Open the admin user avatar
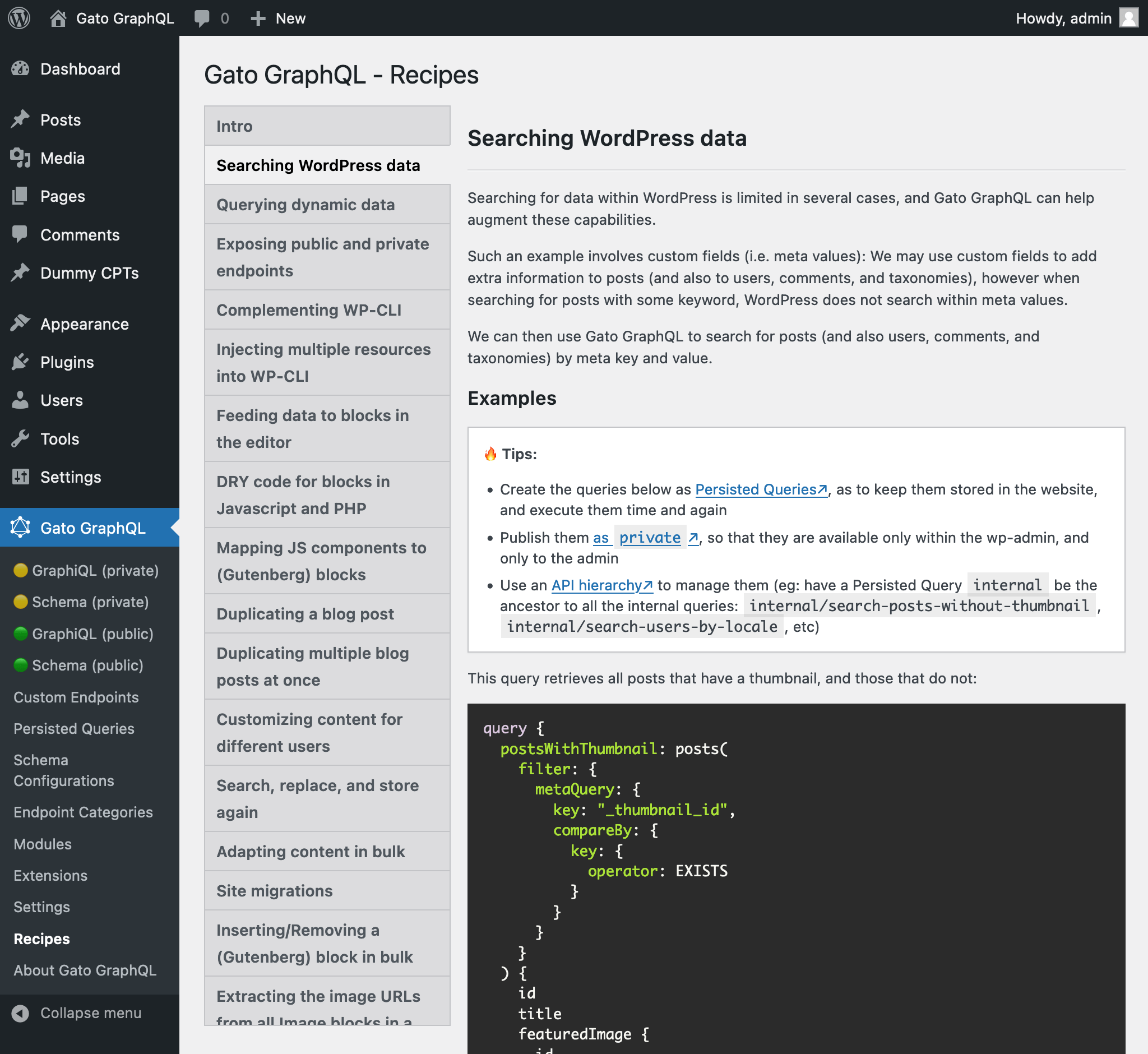Image resolution: width=1148 pixels, height=1054 pixels. 1128,19
